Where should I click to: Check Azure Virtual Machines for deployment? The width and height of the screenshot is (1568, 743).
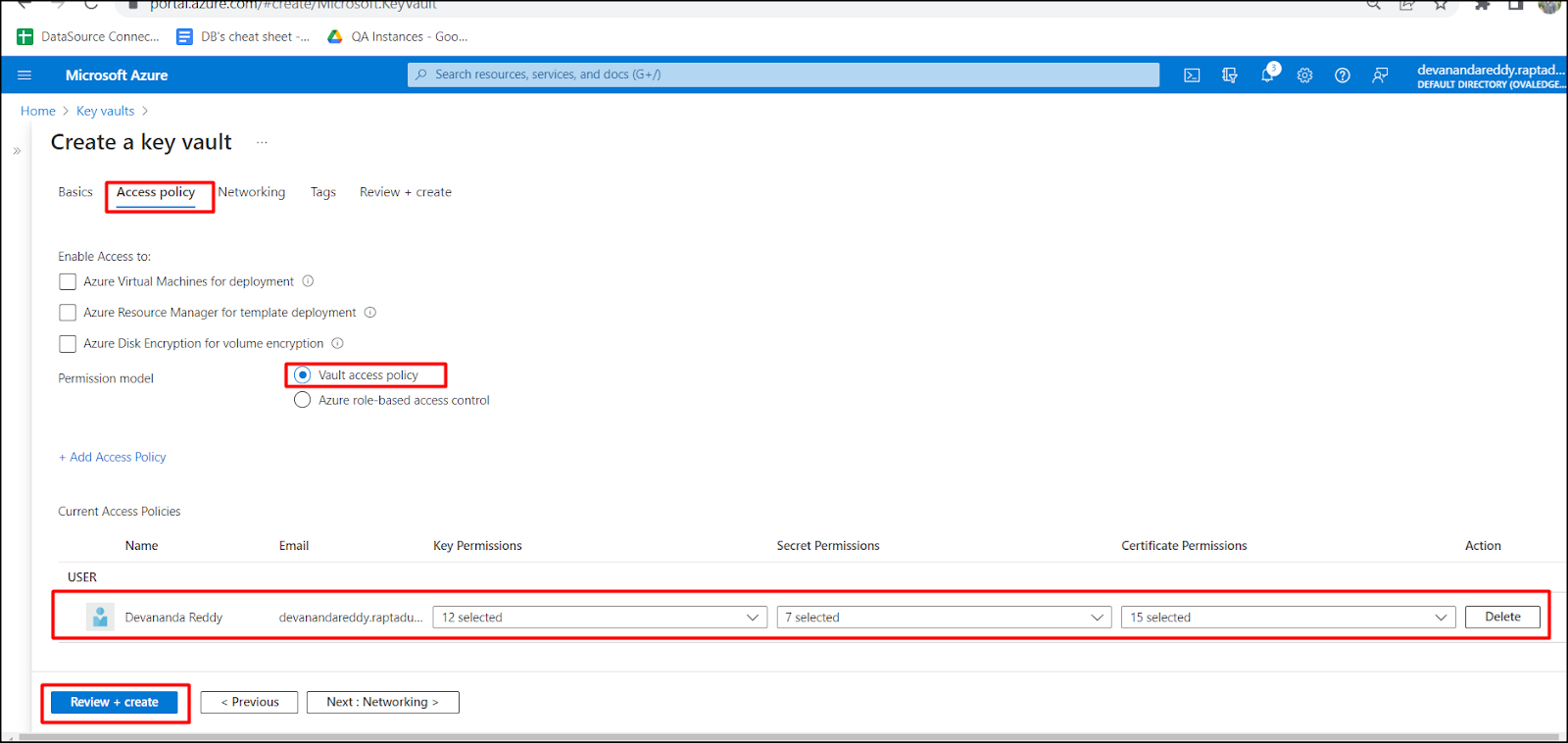68,281
